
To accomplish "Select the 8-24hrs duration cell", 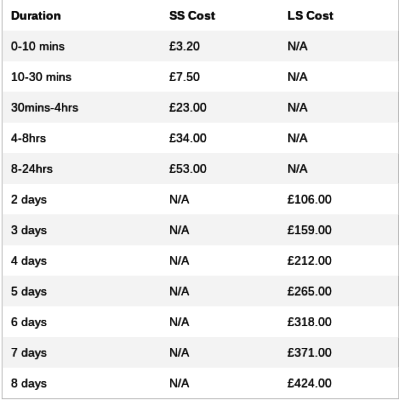I will pos(32,169).
